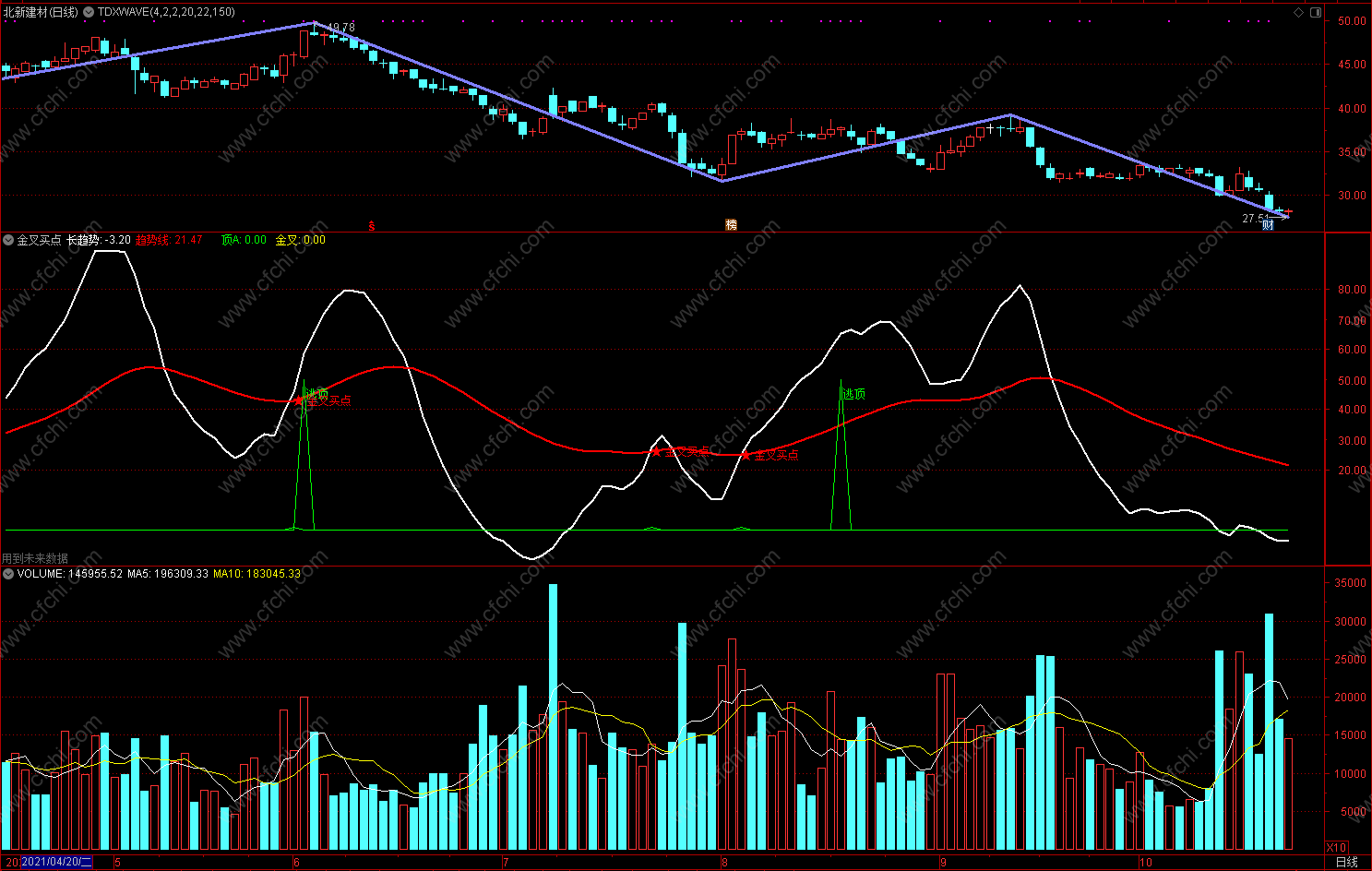
Task: Click month 5 on the time axis
Action: [x=117, y=863]
